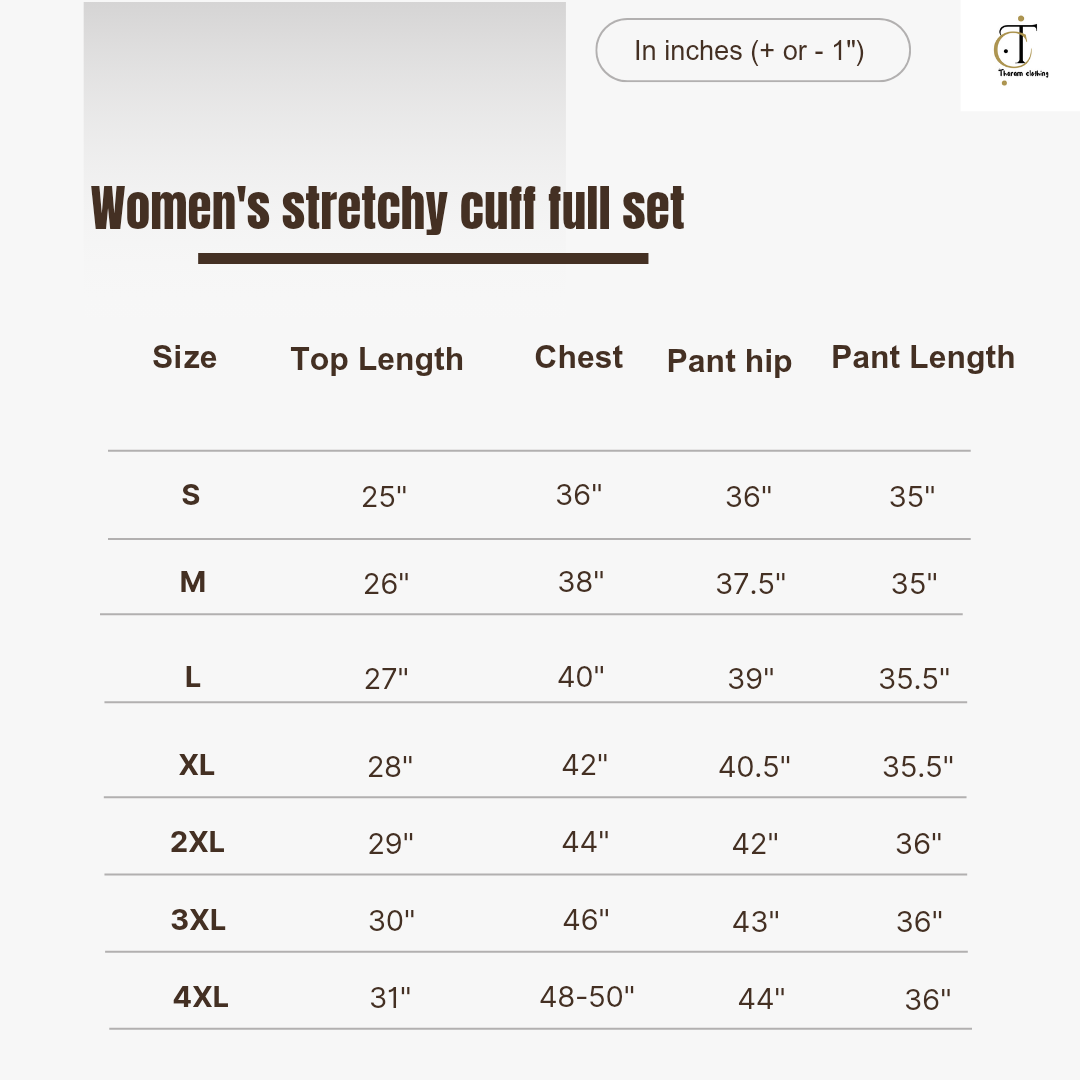Click the Pant hip column header
The image size is (1080, 1080).
tap(729, 361)
